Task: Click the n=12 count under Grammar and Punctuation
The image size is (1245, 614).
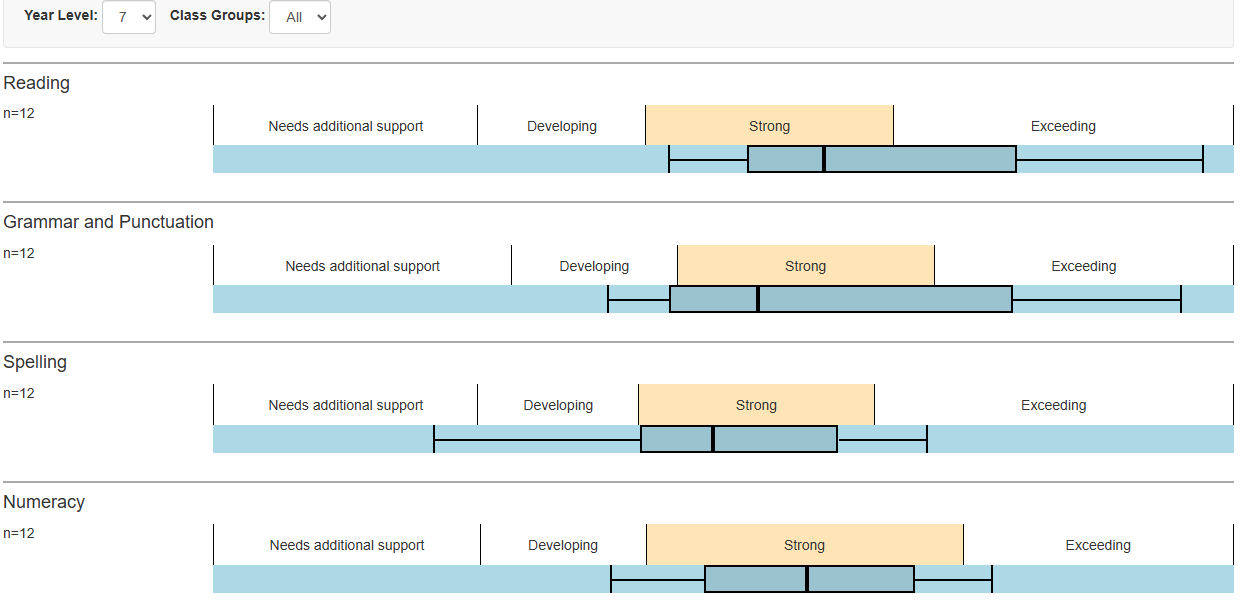Action: click(19, 253)
